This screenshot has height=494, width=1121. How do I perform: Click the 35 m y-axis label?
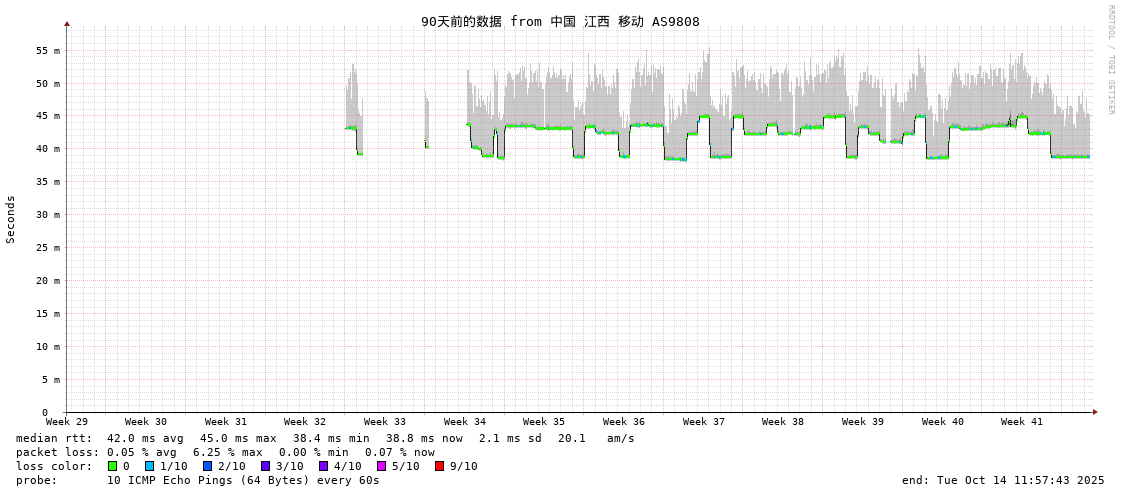point(49,182)
